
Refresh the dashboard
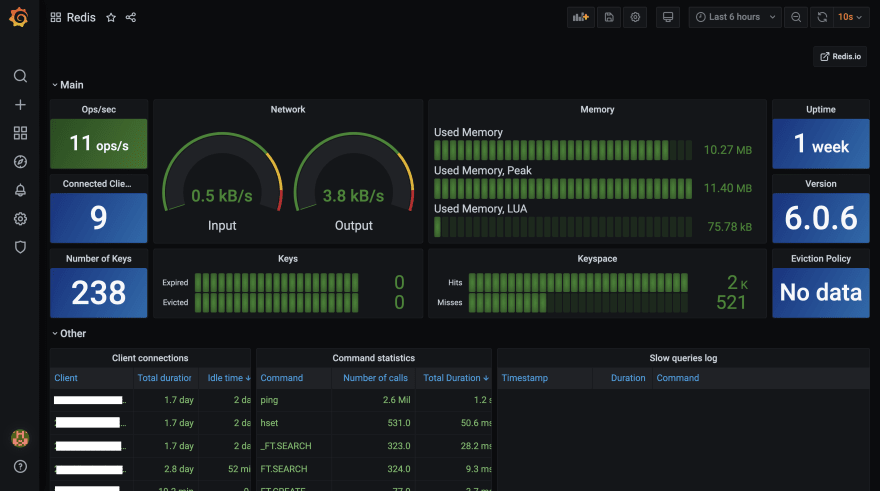pyautogui.click(x=822, y=17)
